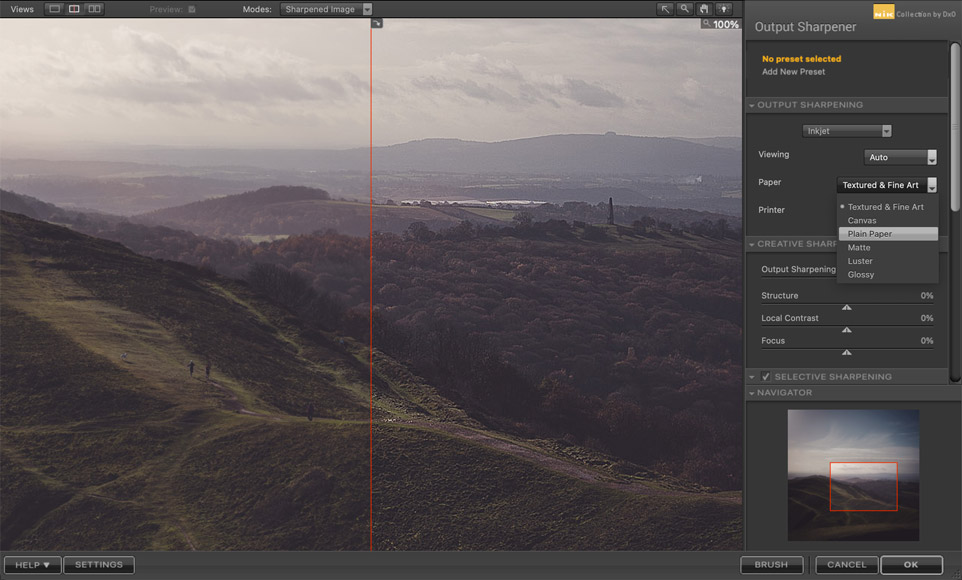
Task: Choose side-by-side preview view
Action: [x=94, y=9]
